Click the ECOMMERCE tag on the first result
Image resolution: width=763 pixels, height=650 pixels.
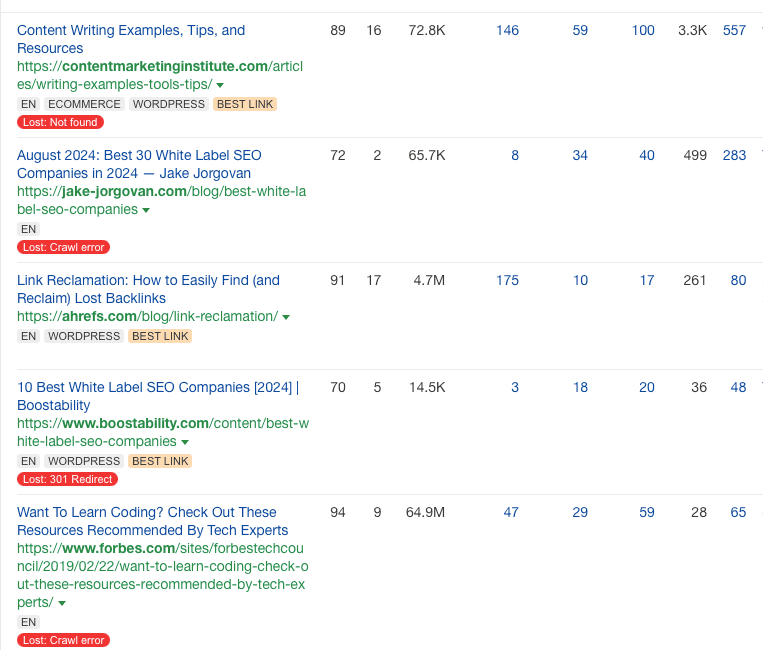[x=84, y=104]
